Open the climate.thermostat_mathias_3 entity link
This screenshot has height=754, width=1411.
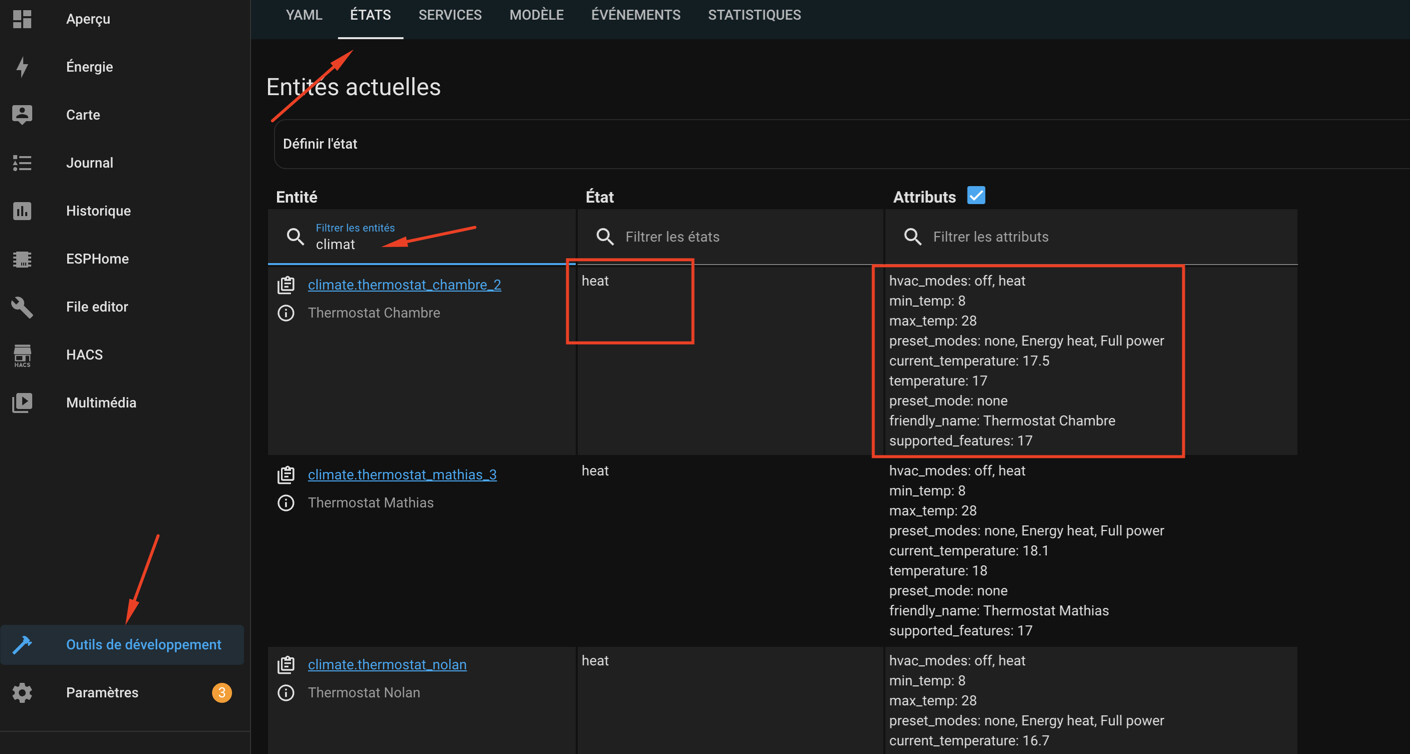402,474
